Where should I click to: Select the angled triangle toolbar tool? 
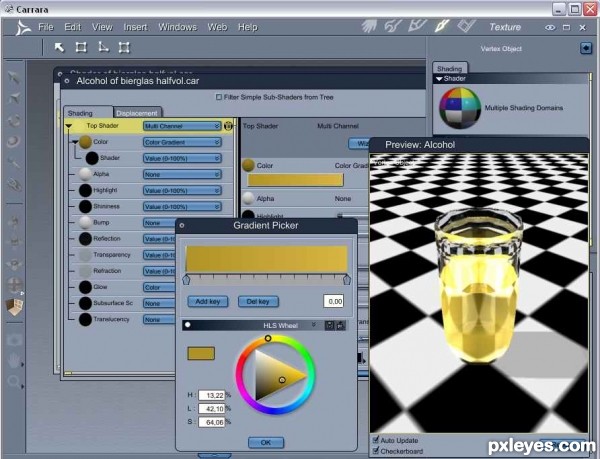tap(103, 47)
